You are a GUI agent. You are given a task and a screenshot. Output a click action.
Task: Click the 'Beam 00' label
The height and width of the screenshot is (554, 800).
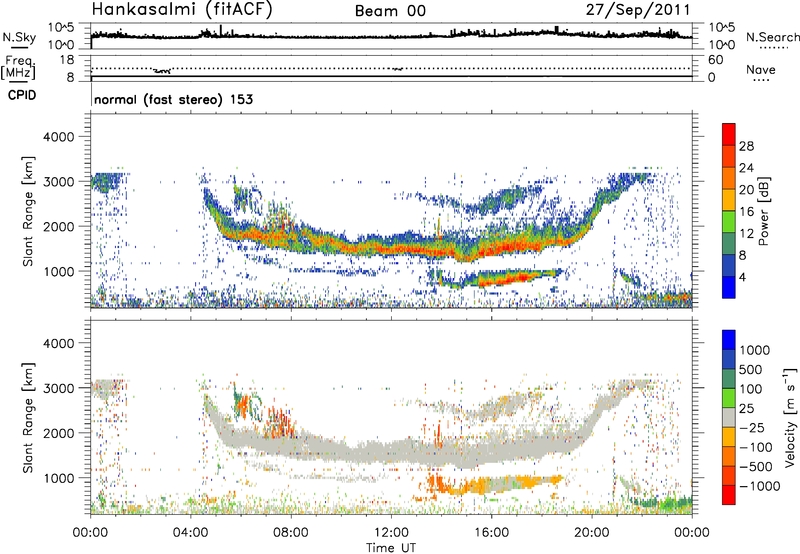point(390,11)
